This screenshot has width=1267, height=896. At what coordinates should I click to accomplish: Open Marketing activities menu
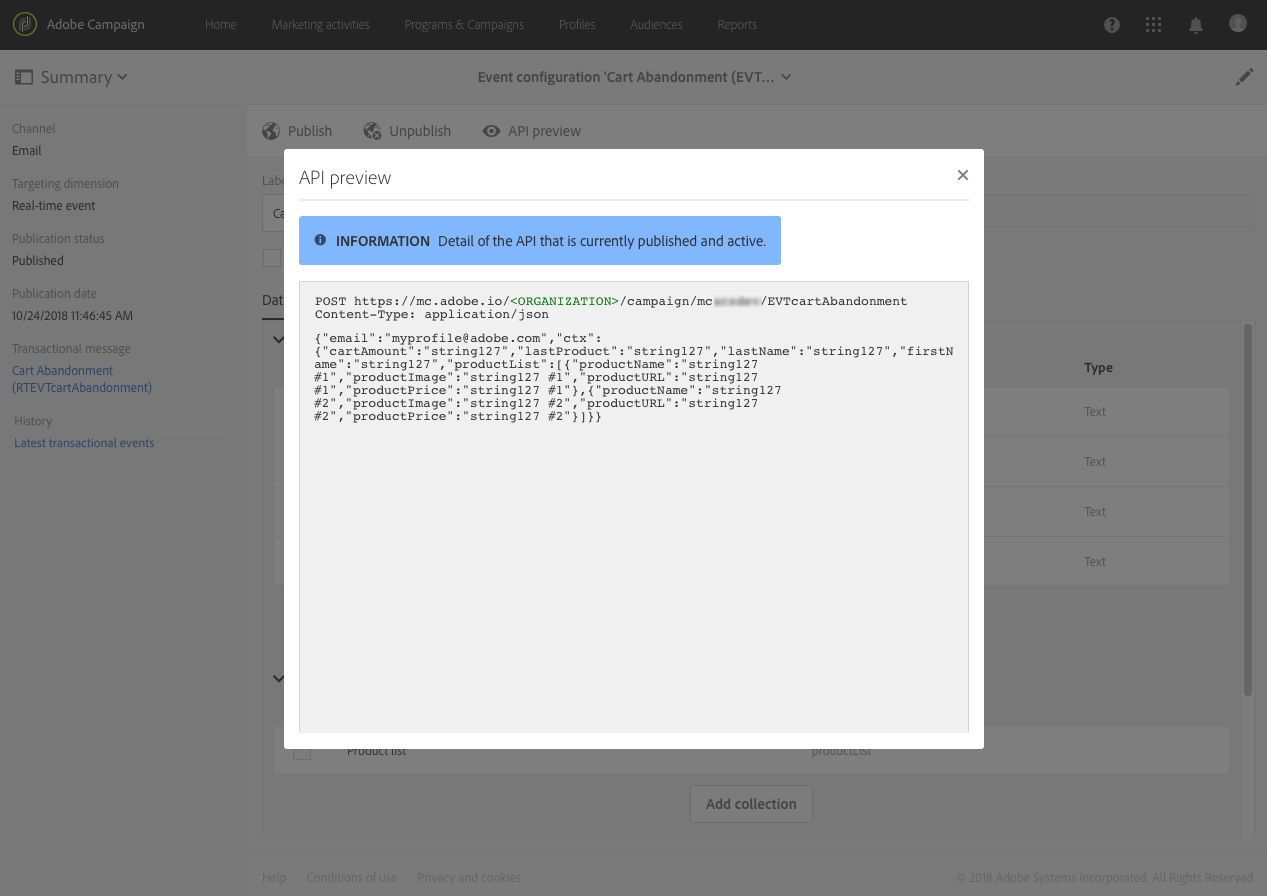(321, 25)
